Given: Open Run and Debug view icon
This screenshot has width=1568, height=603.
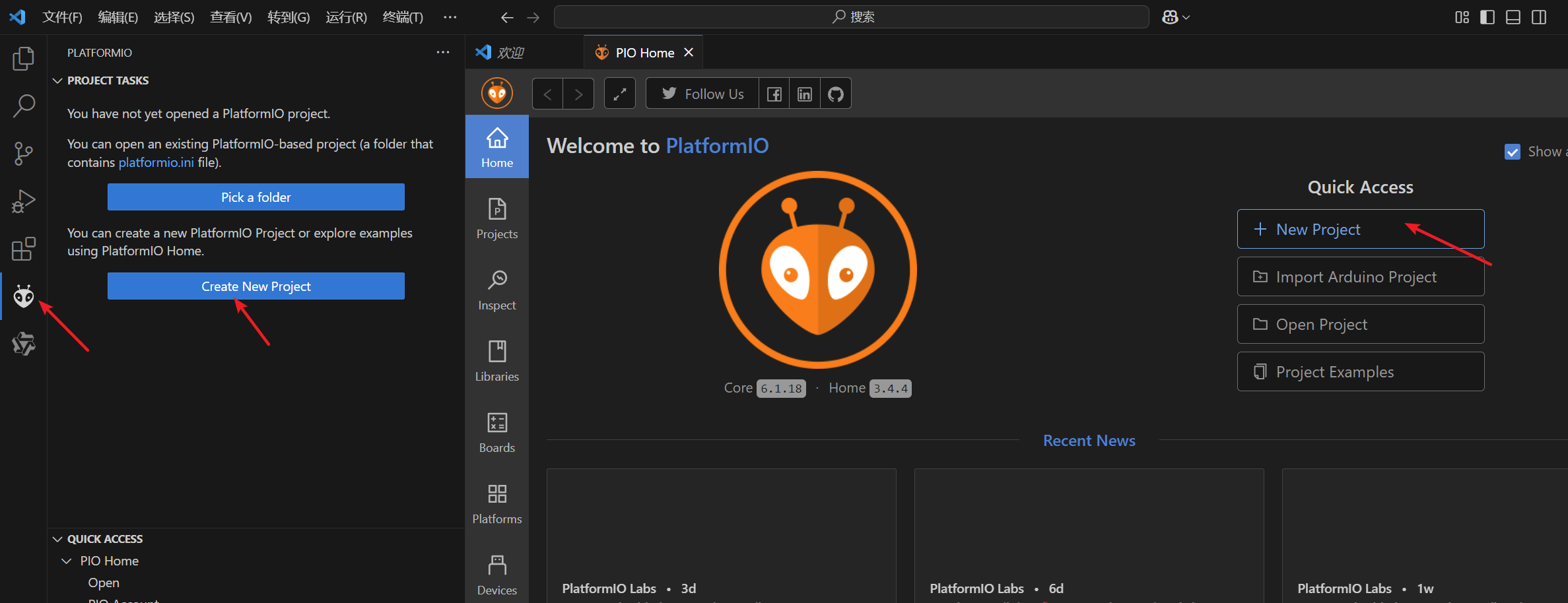Looking at the screenshot, I should 24,201.
